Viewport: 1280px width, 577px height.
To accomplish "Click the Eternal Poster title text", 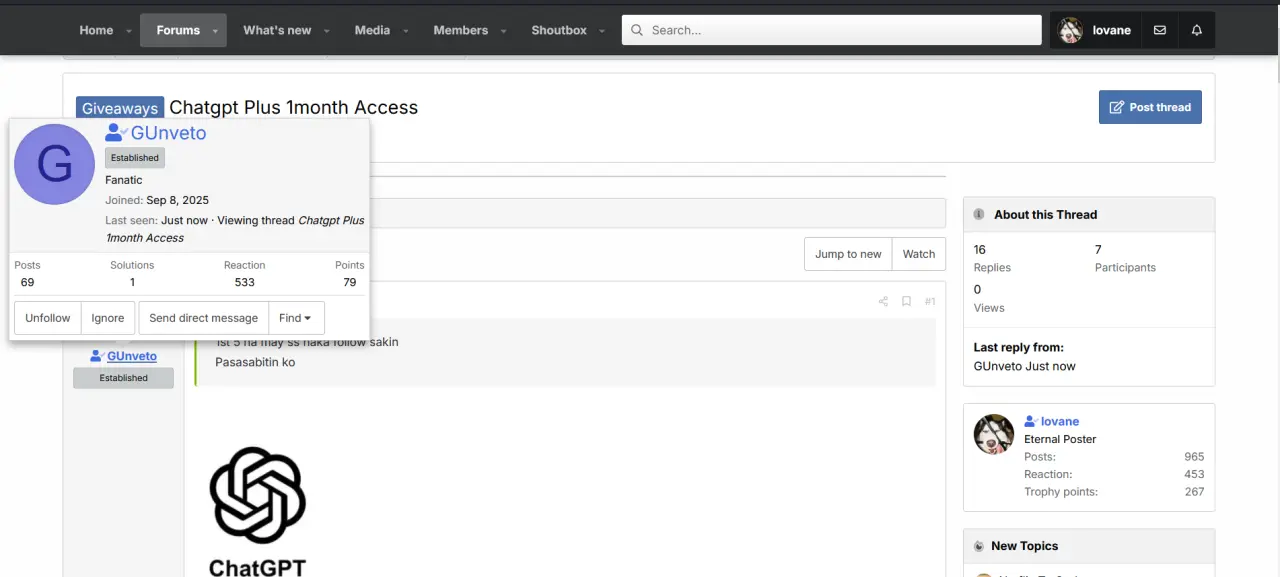I will click(x=1060, y=439).
